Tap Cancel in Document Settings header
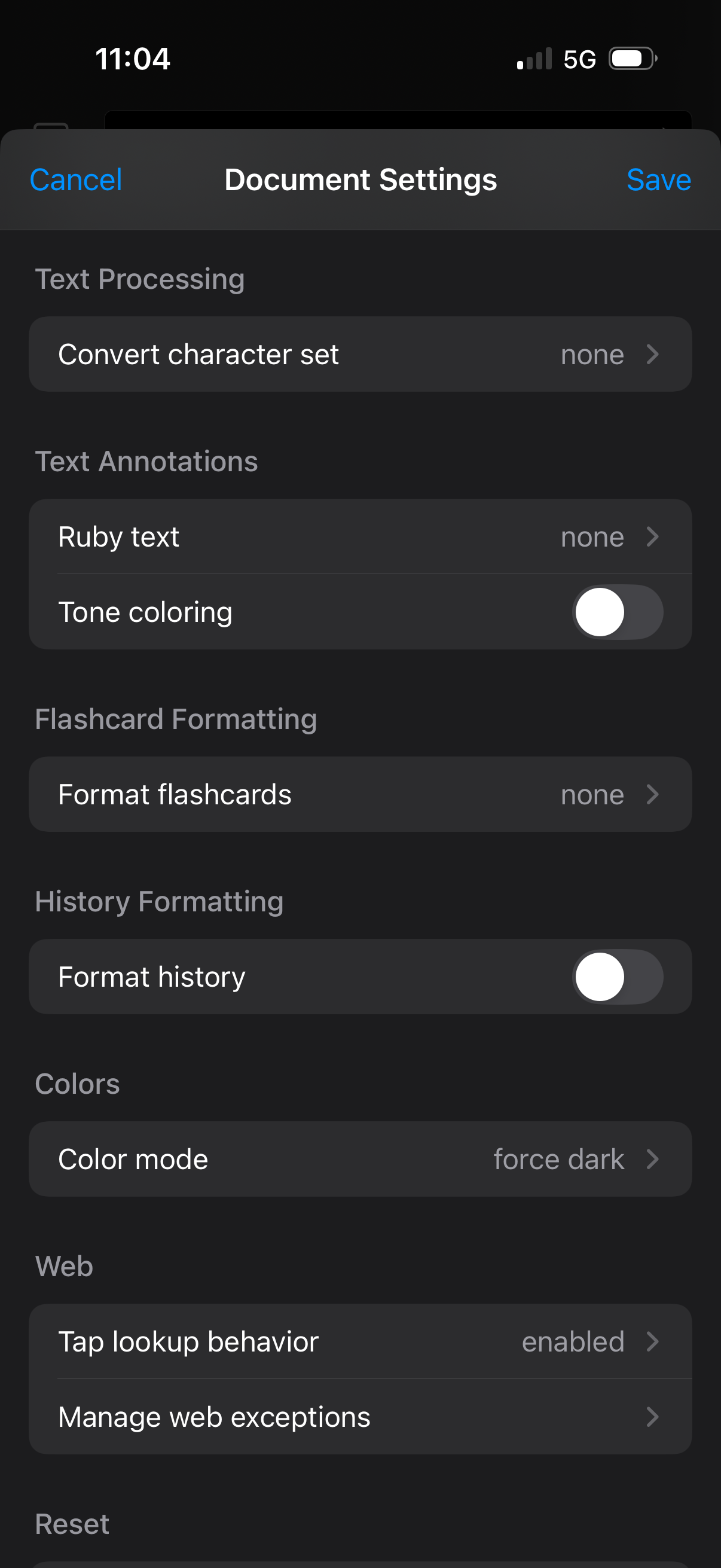This screenshot has height=1568, width=721. click(75, 180)
